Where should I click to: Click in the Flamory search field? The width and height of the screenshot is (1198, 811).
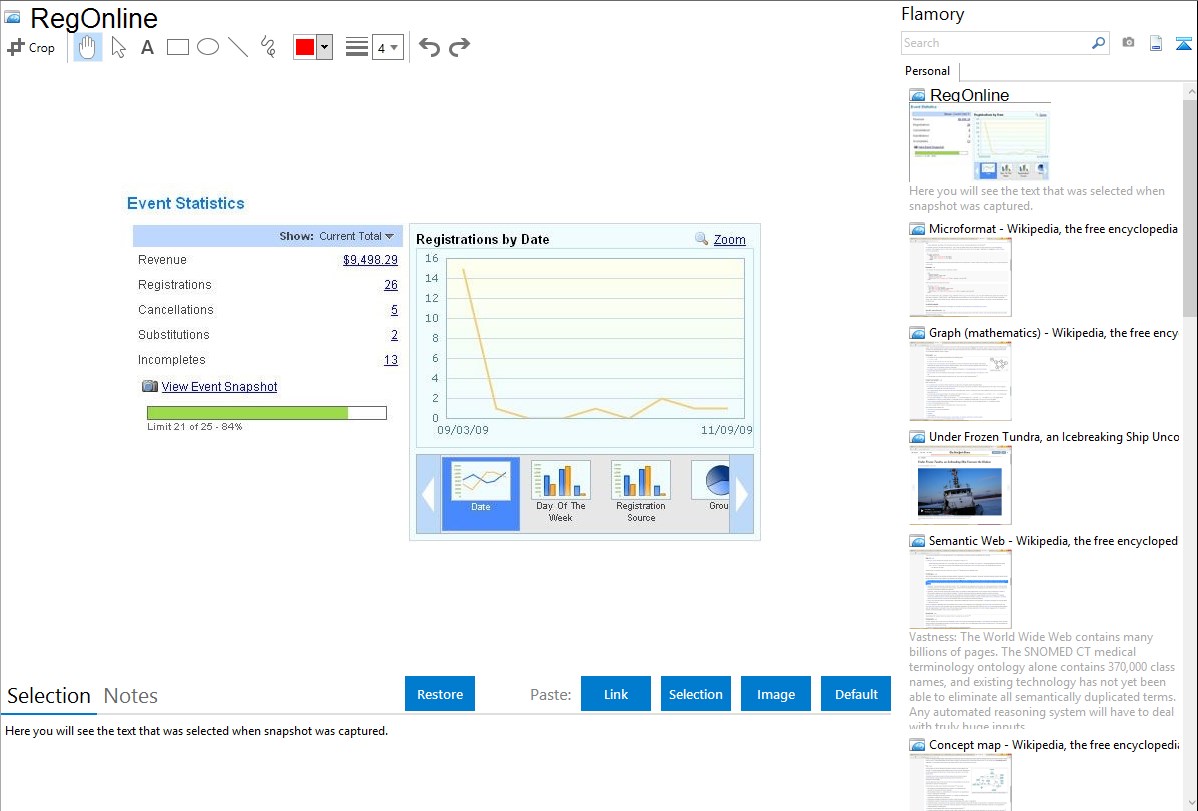995,43
